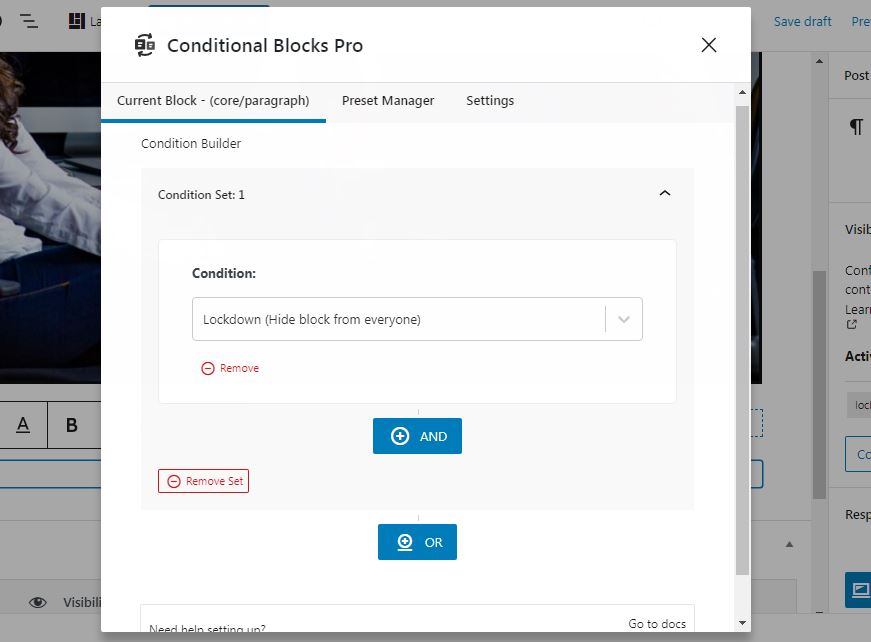Image resolution: width=871 pixels, height=642 pixels.
Task: Click the Post tab in sidebar
Action: [x=856, y=76]
